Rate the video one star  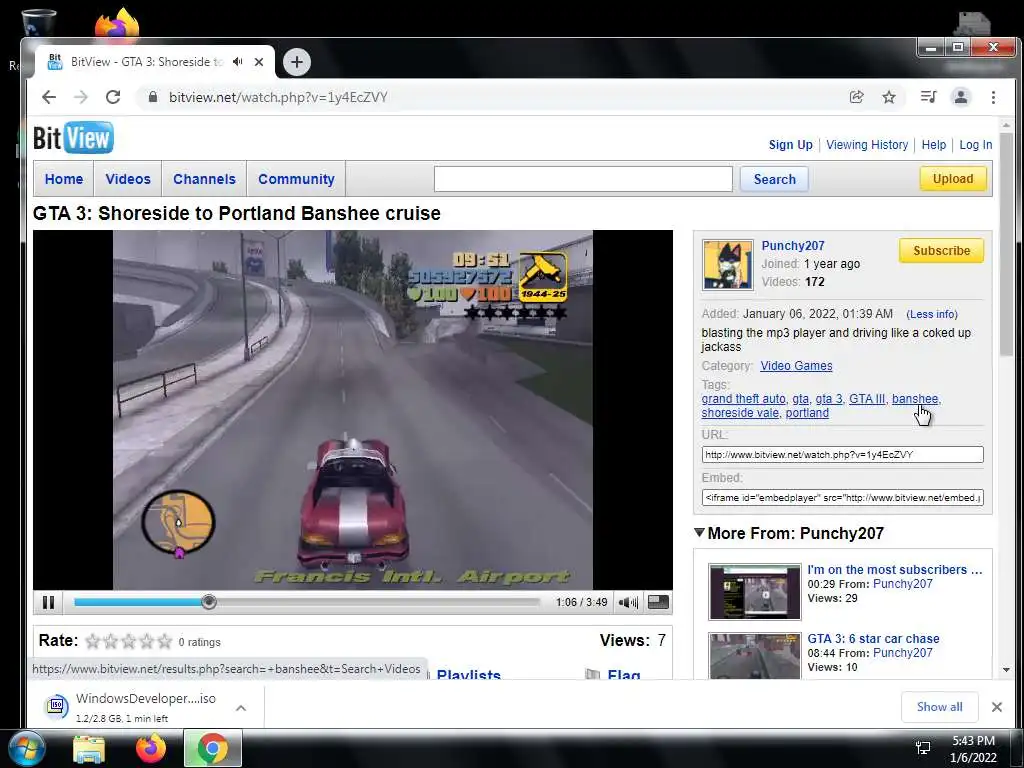(x=93, y=641)
